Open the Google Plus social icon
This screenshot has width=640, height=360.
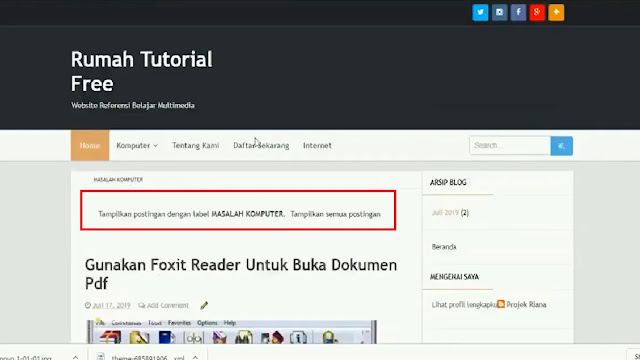coord(537,12)
